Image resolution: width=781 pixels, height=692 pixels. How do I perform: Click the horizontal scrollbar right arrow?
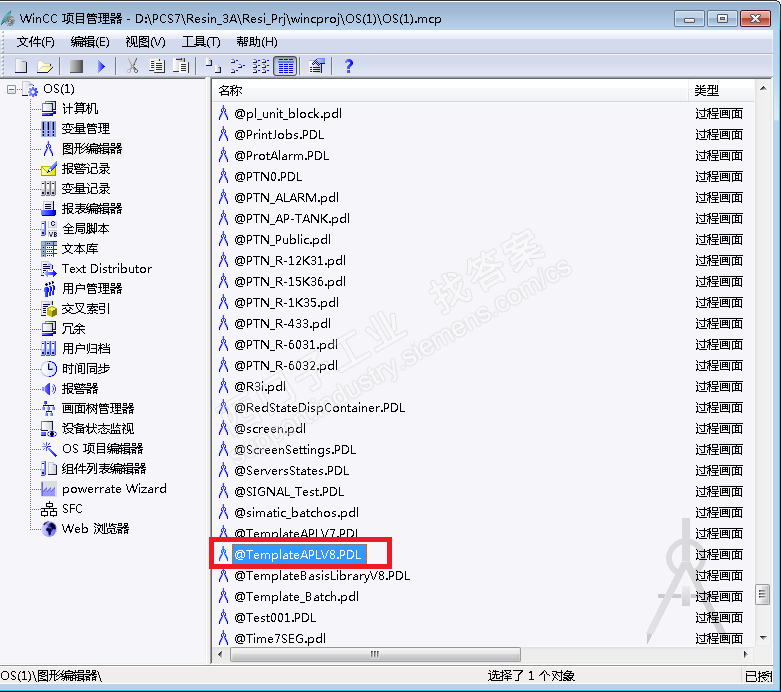click(x=746, y=654)
